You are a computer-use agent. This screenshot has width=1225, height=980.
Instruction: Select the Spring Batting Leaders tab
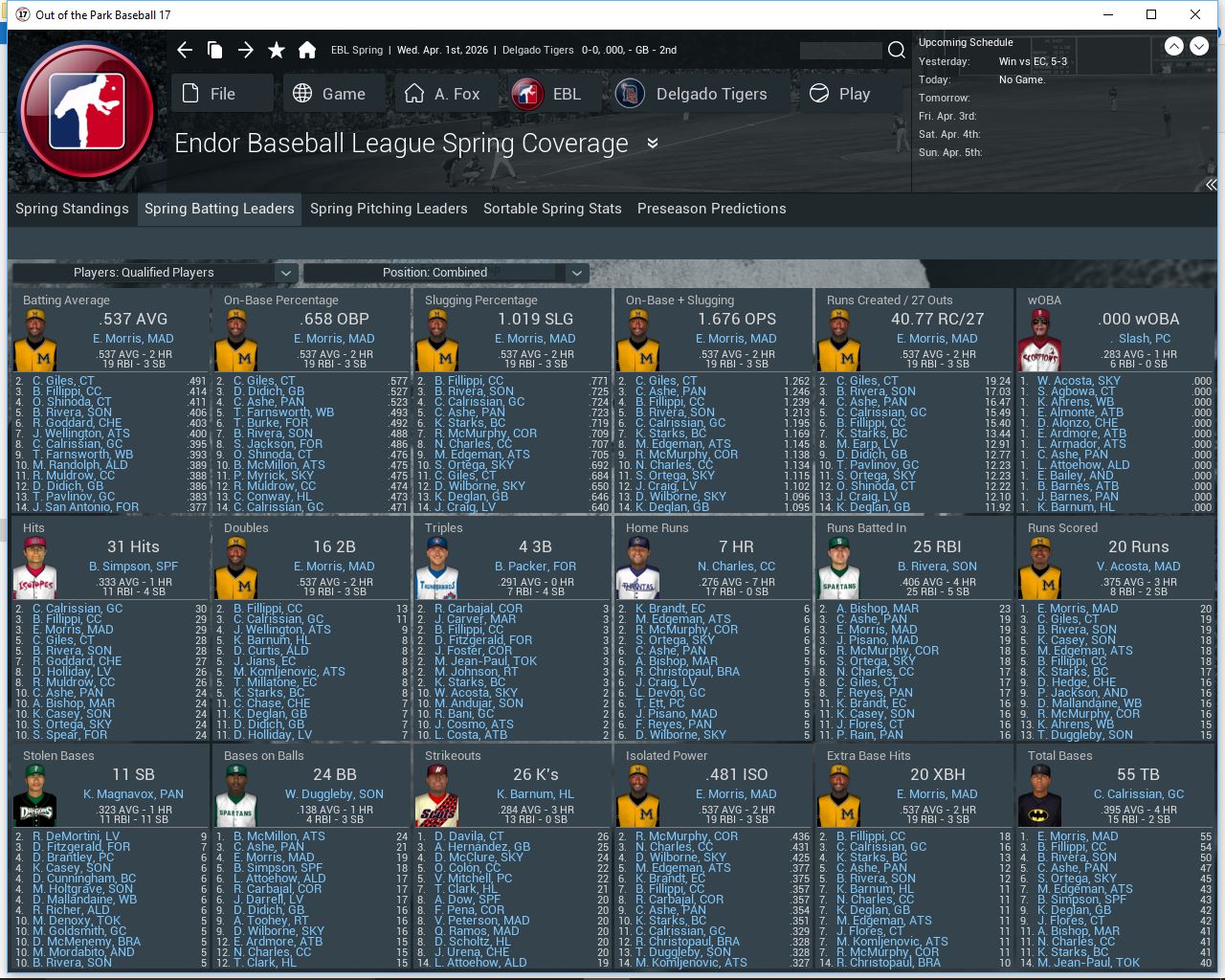coord(219,209)
